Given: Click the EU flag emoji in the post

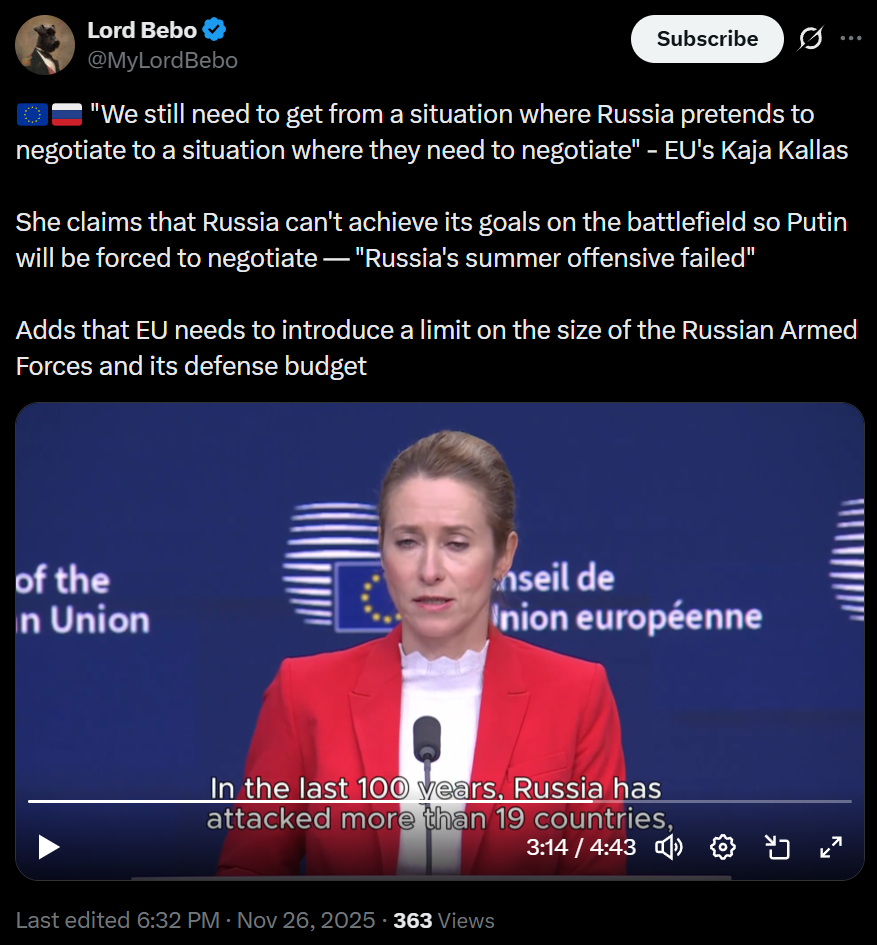Looking at the screenshot, I should pyautogui.click(x=32, y=115).
